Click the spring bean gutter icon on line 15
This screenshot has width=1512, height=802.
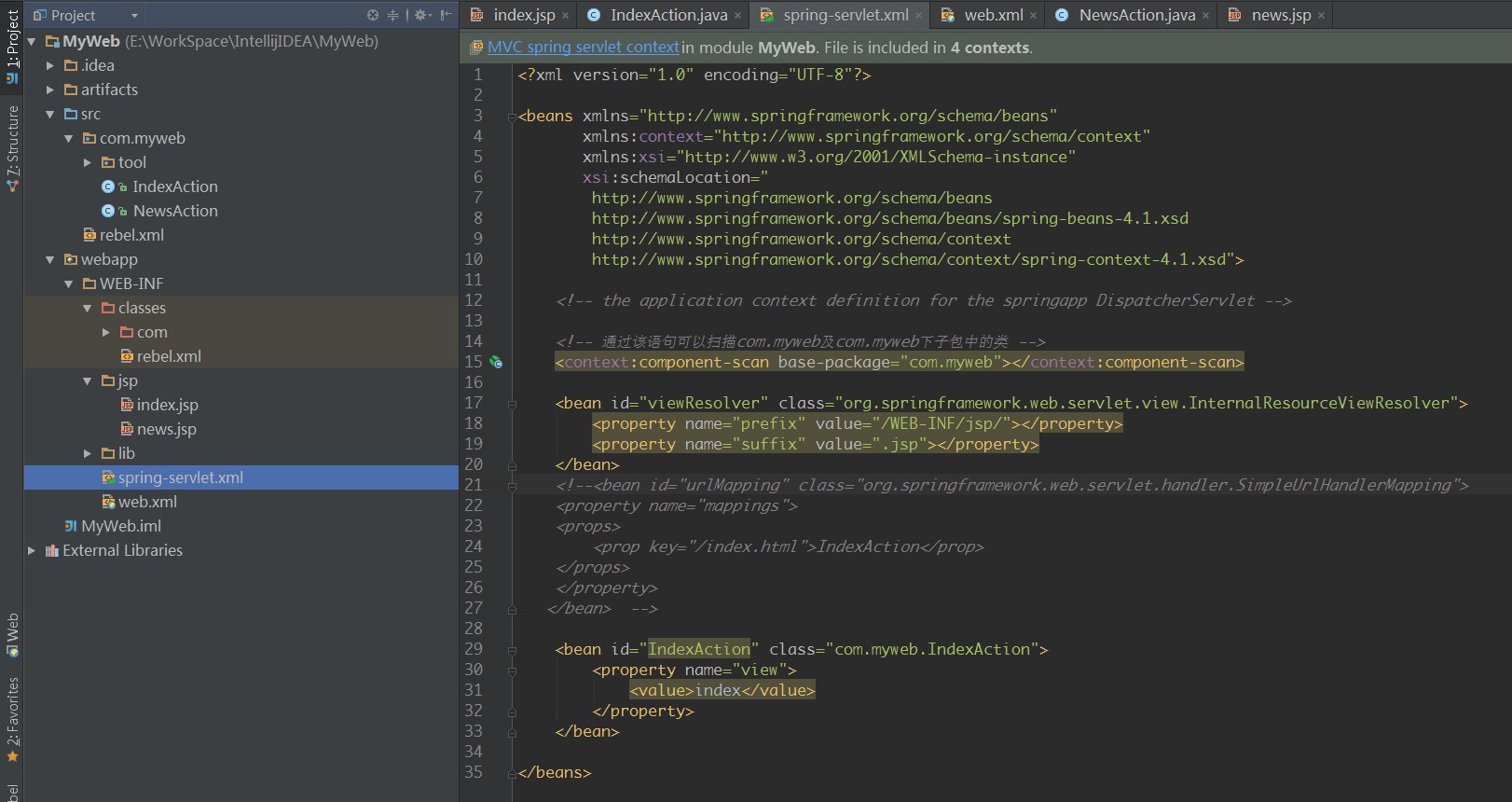pos(496,362)
